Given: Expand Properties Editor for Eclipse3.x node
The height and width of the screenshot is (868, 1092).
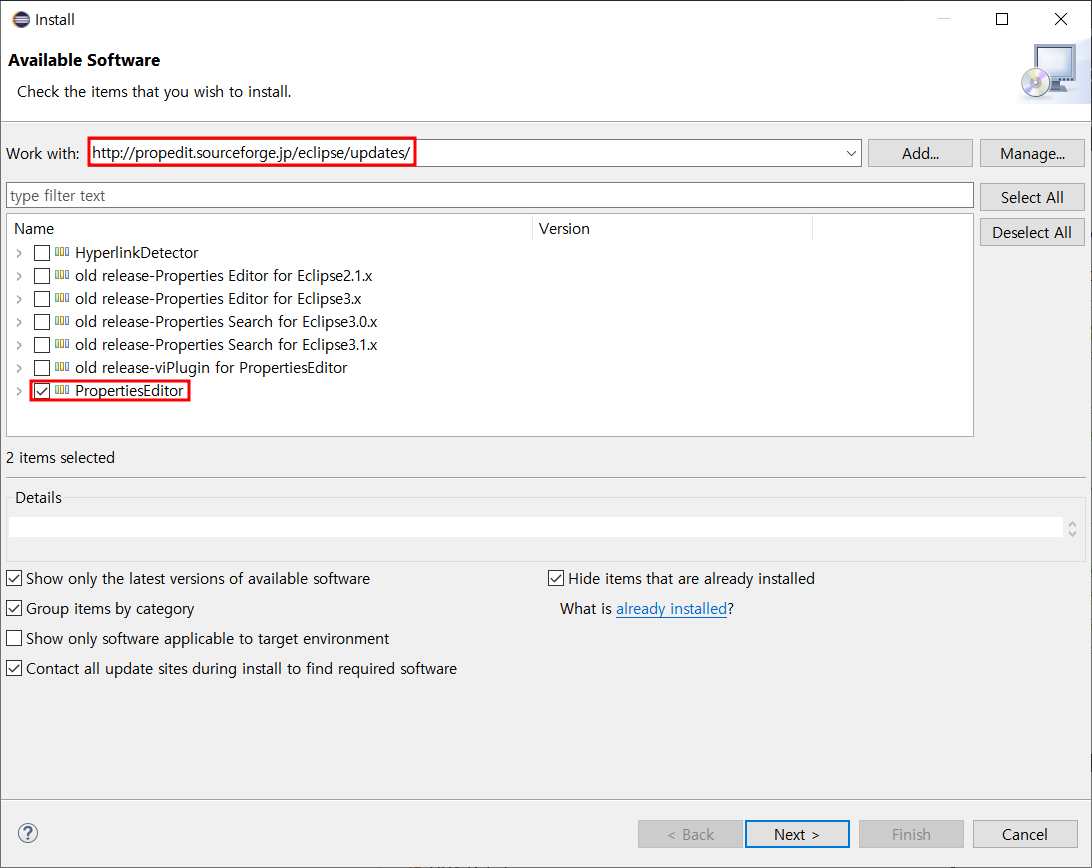Looking at the screenshot, I should pos(20,299).
